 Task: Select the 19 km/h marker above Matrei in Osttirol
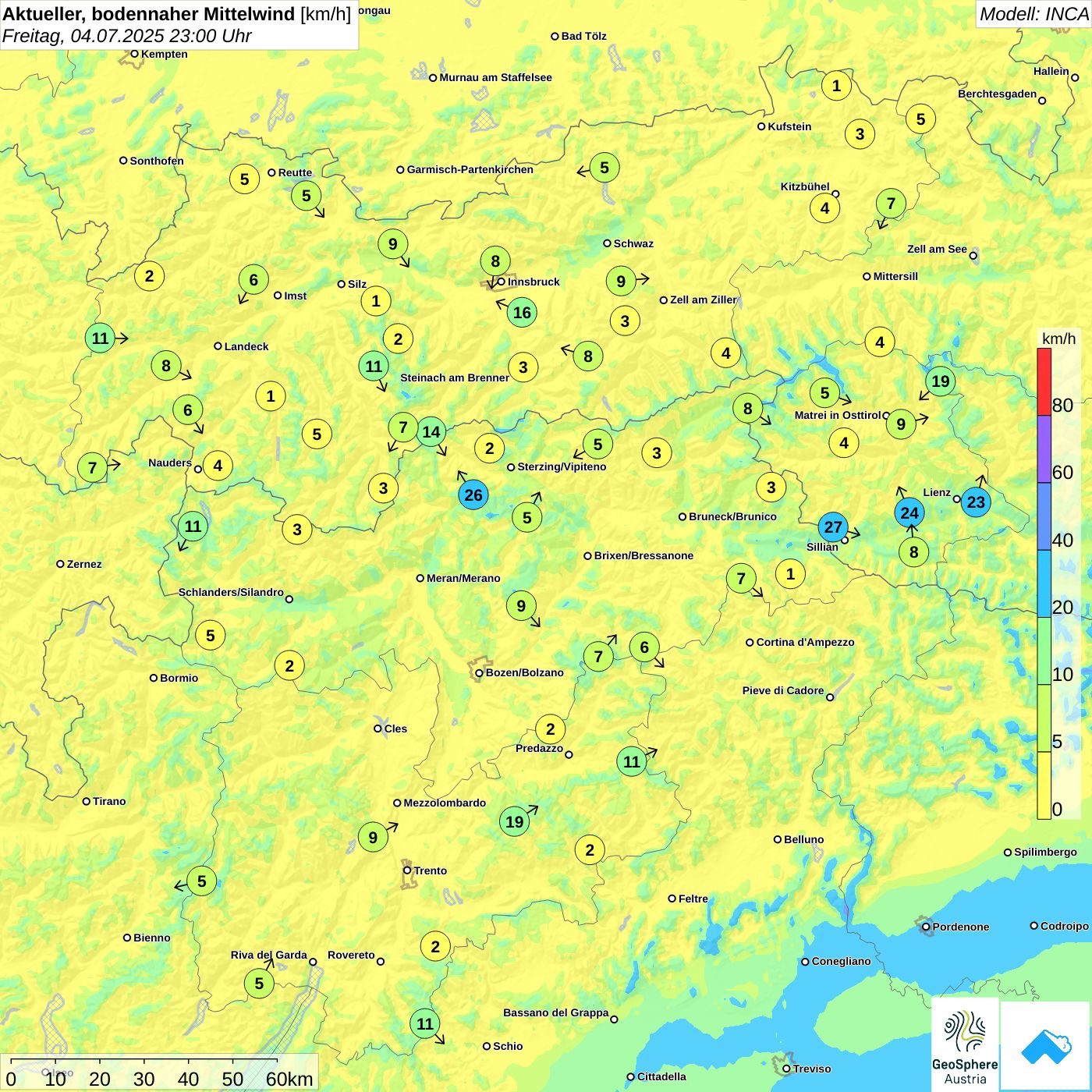pos(941,381)
